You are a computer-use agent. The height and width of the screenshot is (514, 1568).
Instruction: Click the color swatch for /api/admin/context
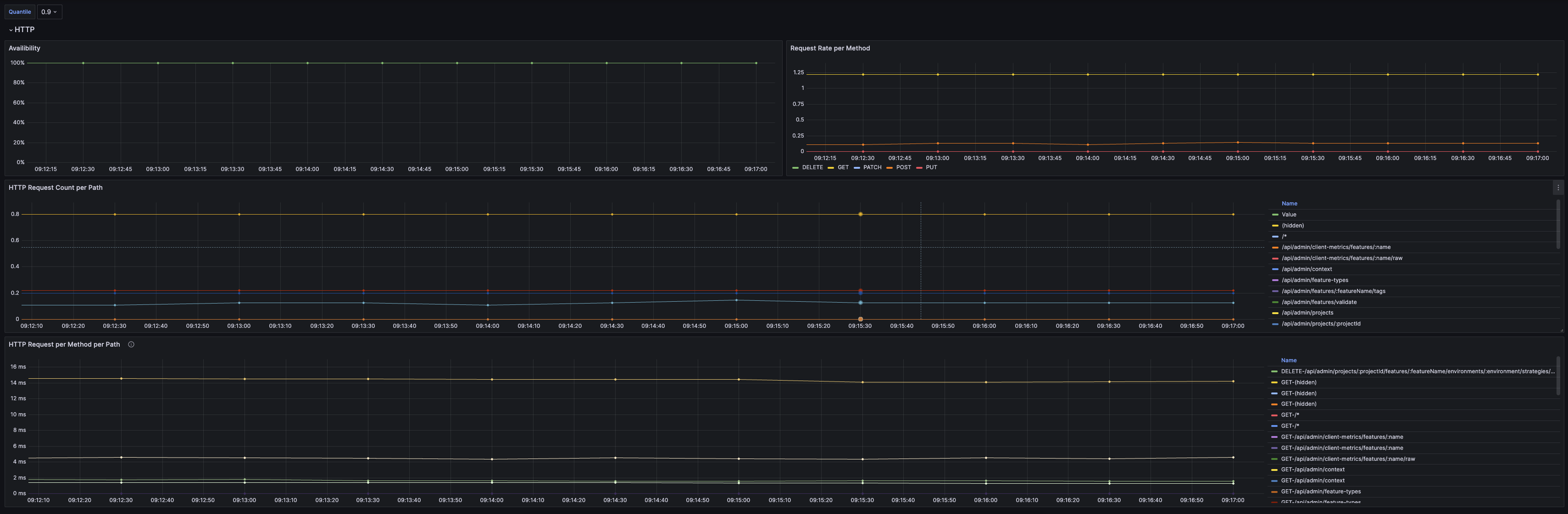pos(1274,270)
